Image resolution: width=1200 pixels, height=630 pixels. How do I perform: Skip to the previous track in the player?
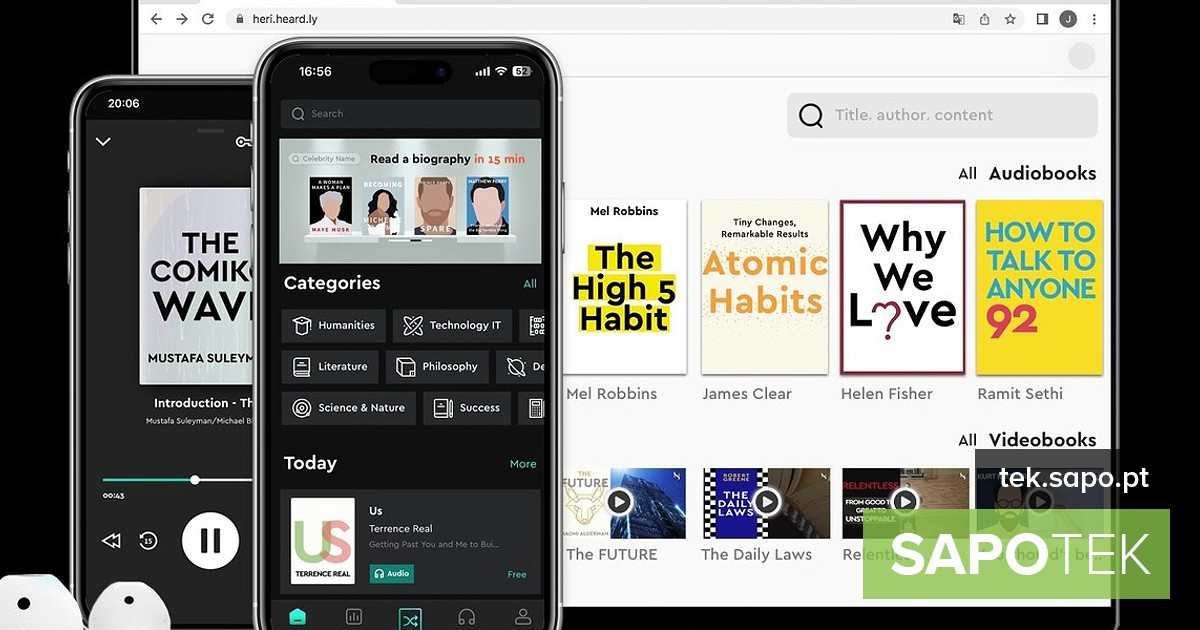pos(111,541)
